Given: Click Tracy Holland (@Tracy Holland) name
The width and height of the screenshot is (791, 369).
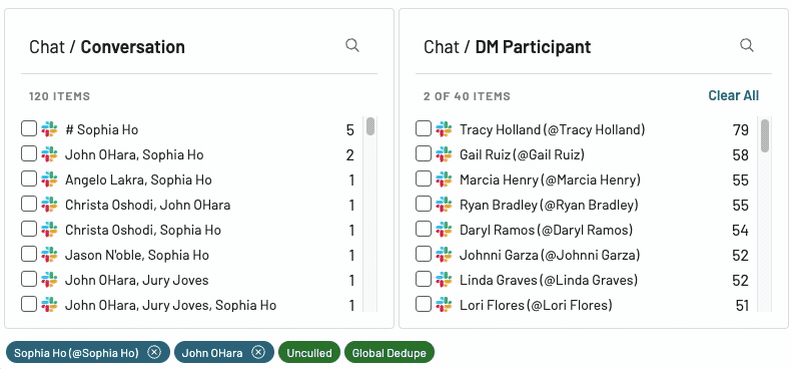Looking at the screenshot, I should (552, 130).
